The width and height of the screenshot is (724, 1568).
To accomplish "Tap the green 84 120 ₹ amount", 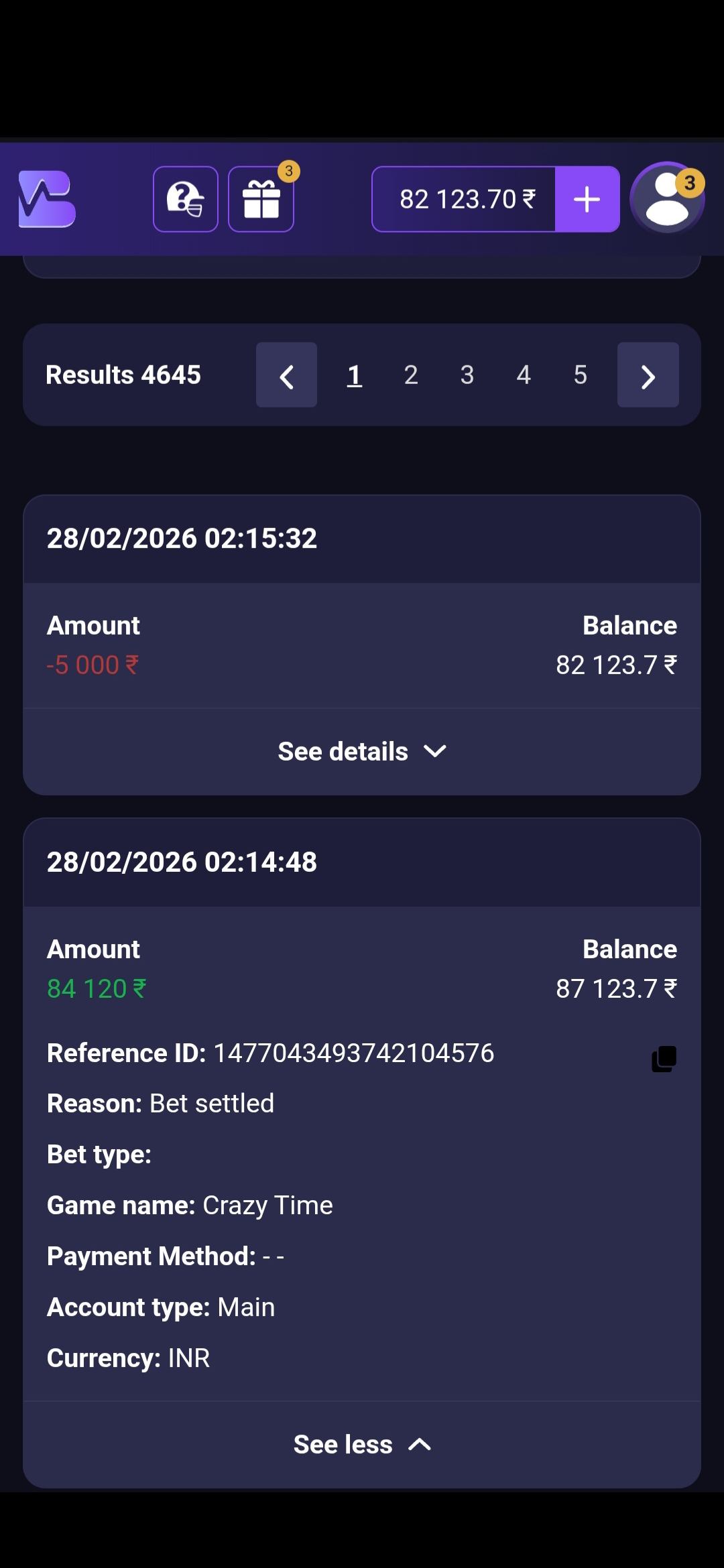I will (x=97, y=989).
